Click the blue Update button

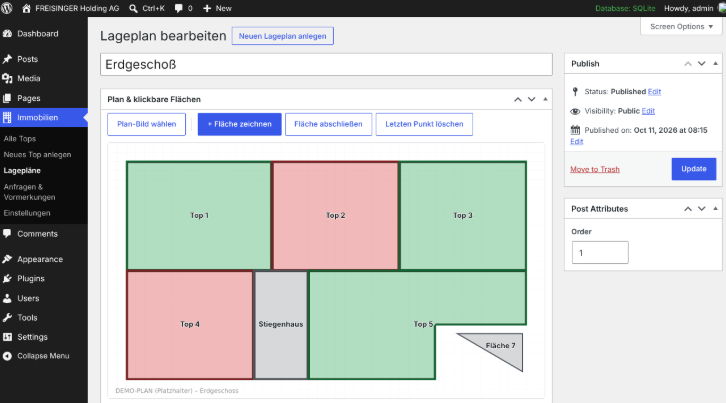point(694,169)
